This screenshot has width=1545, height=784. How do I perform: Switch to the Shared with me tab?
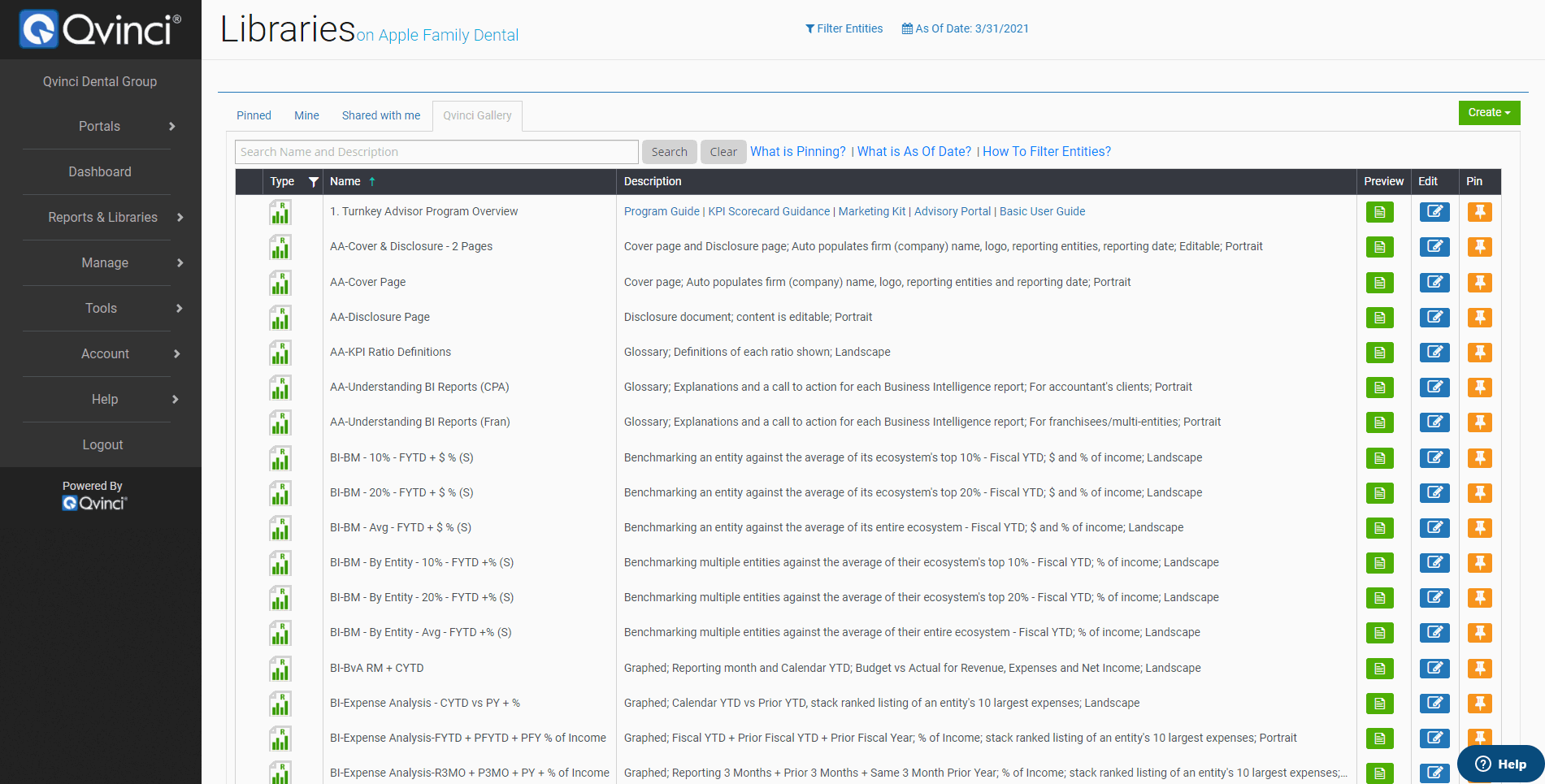pyautogui.click(x=380, y=115)
